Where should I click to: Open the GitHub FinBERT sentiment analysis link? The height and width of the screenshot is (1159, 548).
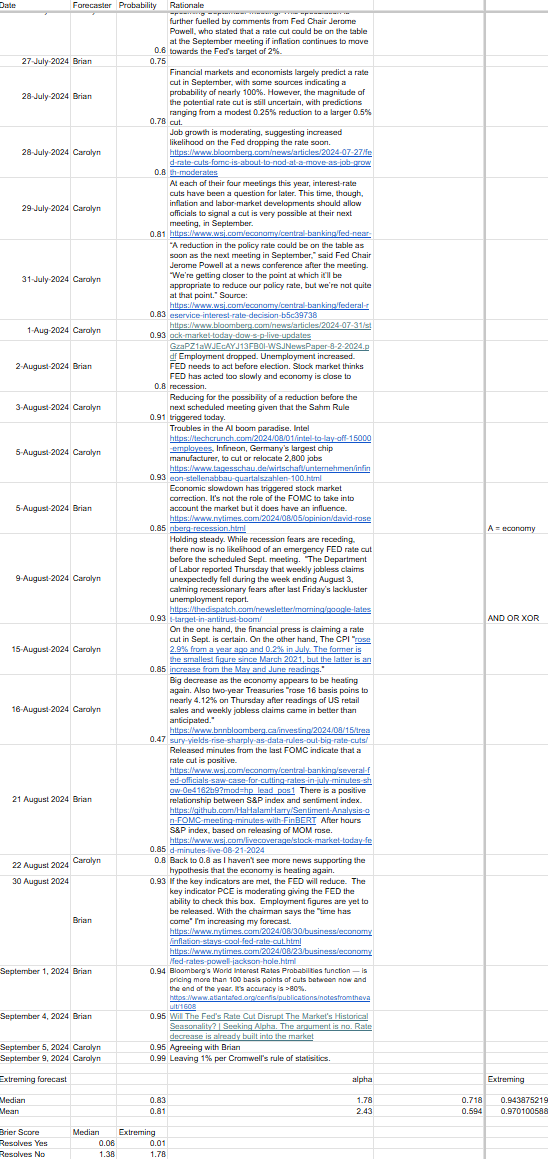click(x=270, y=815)
